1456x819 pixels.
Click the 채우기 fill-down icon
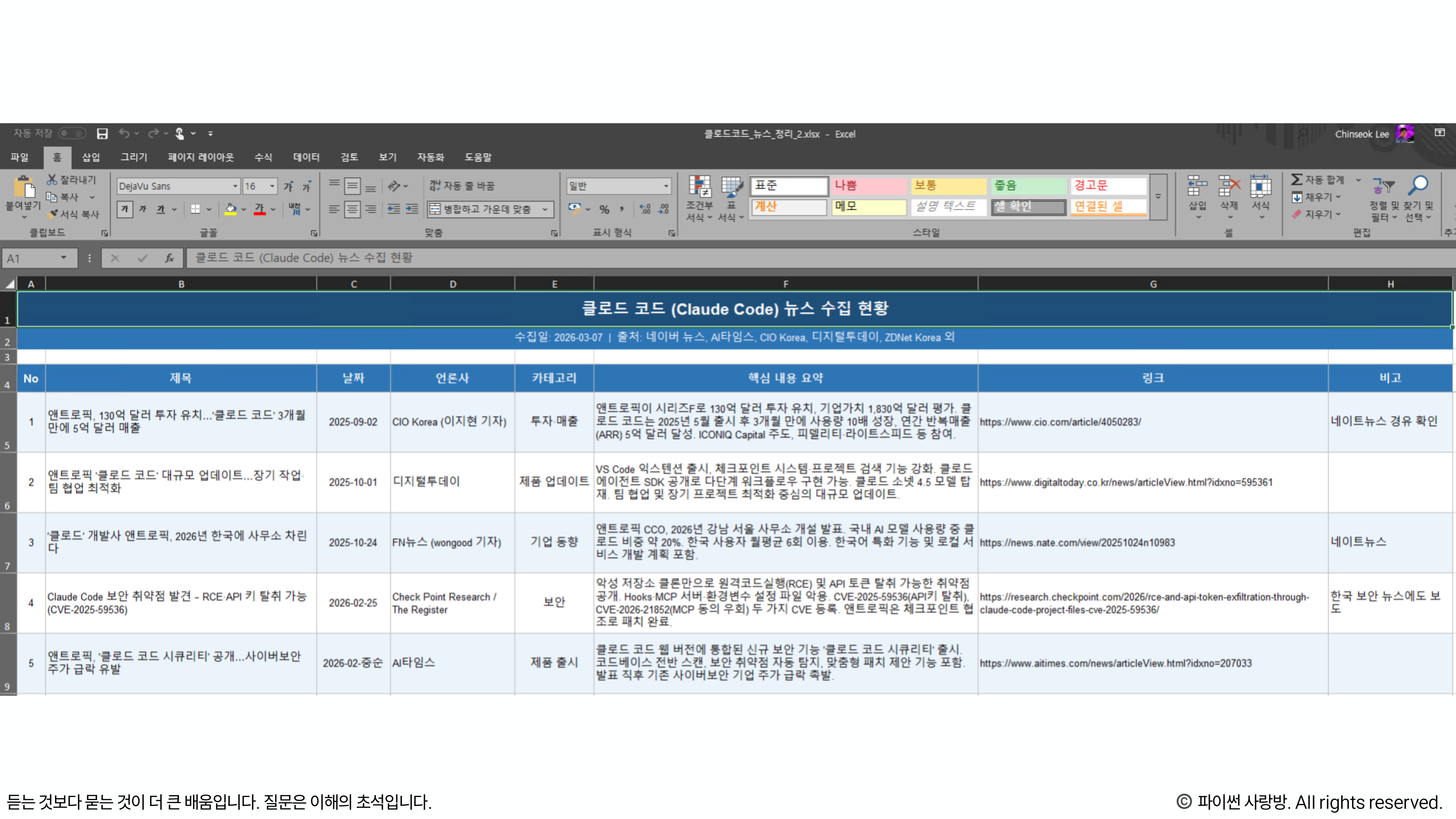click(1297, 197)
